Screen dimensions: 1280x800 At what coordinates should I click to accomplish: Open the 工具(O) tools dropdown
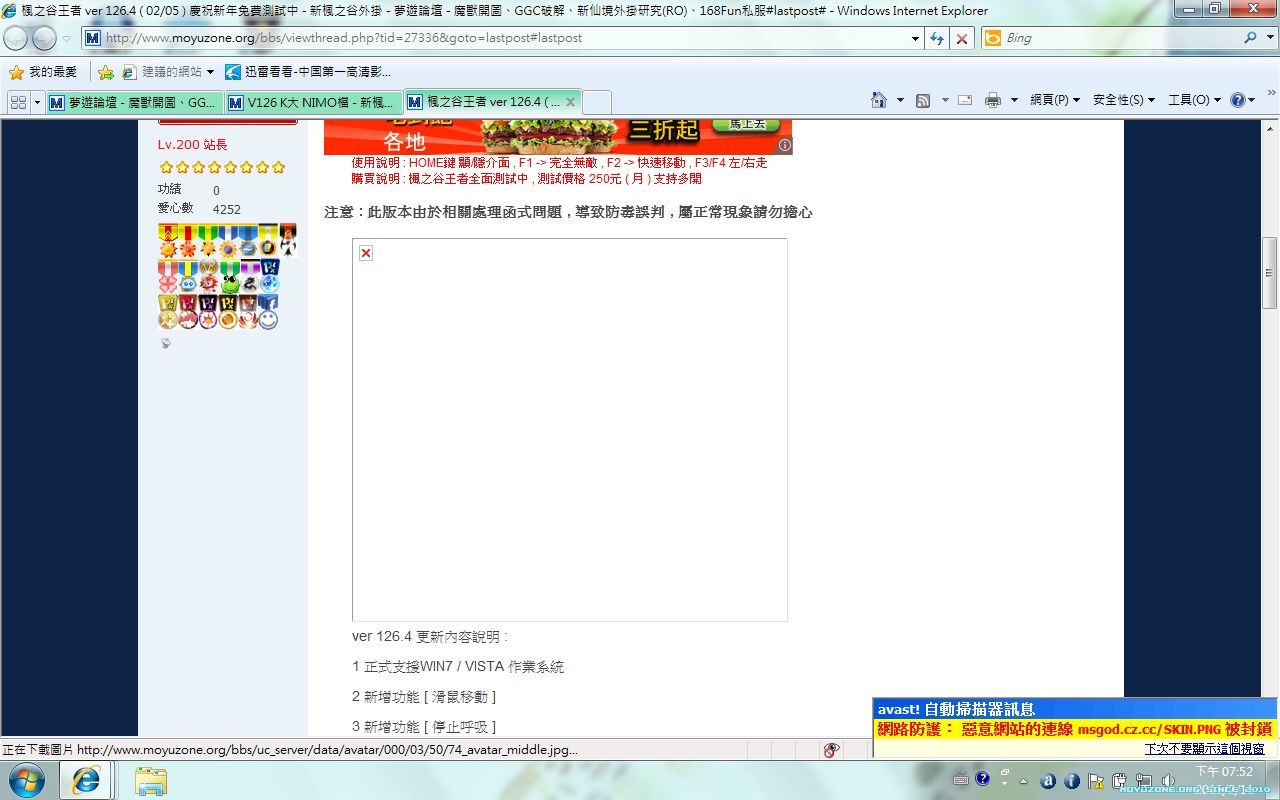[1194, 100]
